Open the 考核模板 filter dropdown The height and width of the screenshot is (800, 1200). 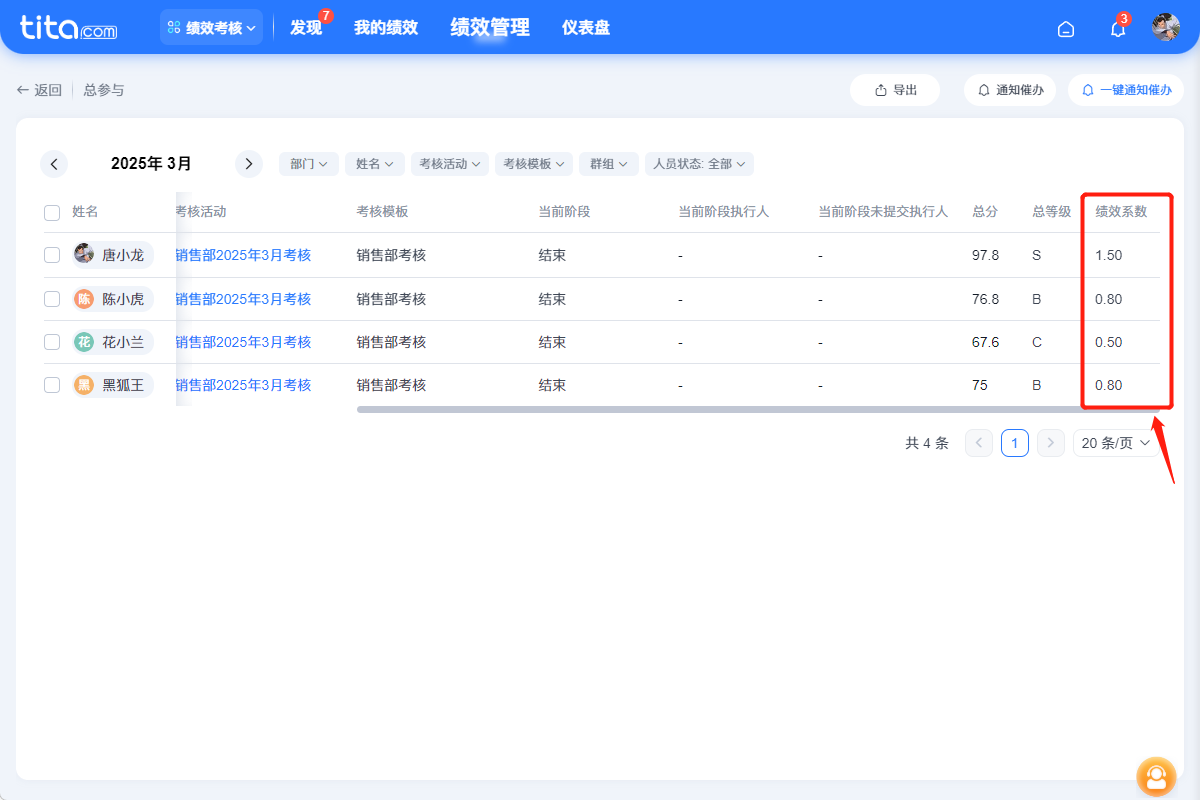coord(533,163)
